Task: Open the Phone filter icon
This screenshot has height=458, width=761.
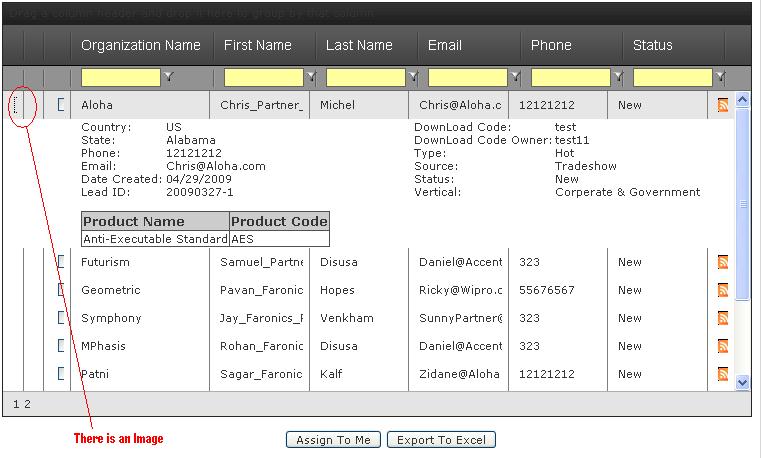Action: pyautogui.click(x=618, y=77)
